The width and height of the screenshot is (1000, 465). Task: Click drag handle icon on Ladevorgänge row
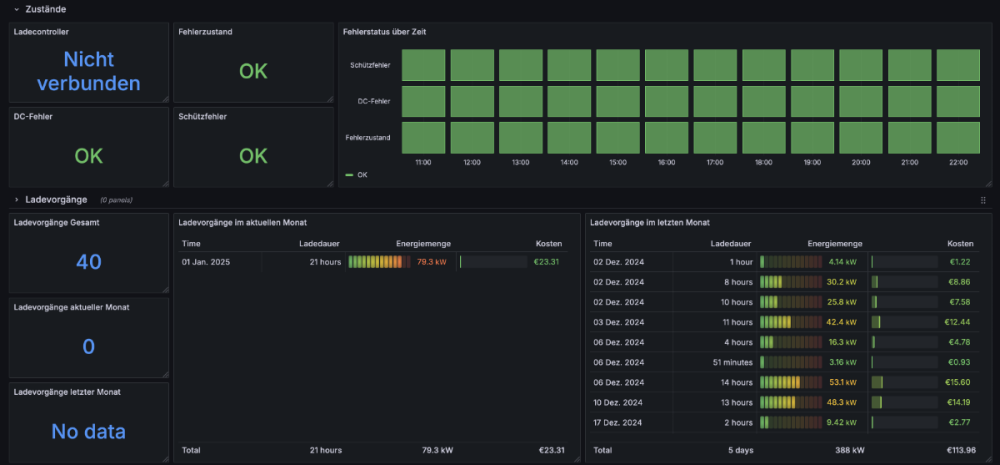[983, 200]
